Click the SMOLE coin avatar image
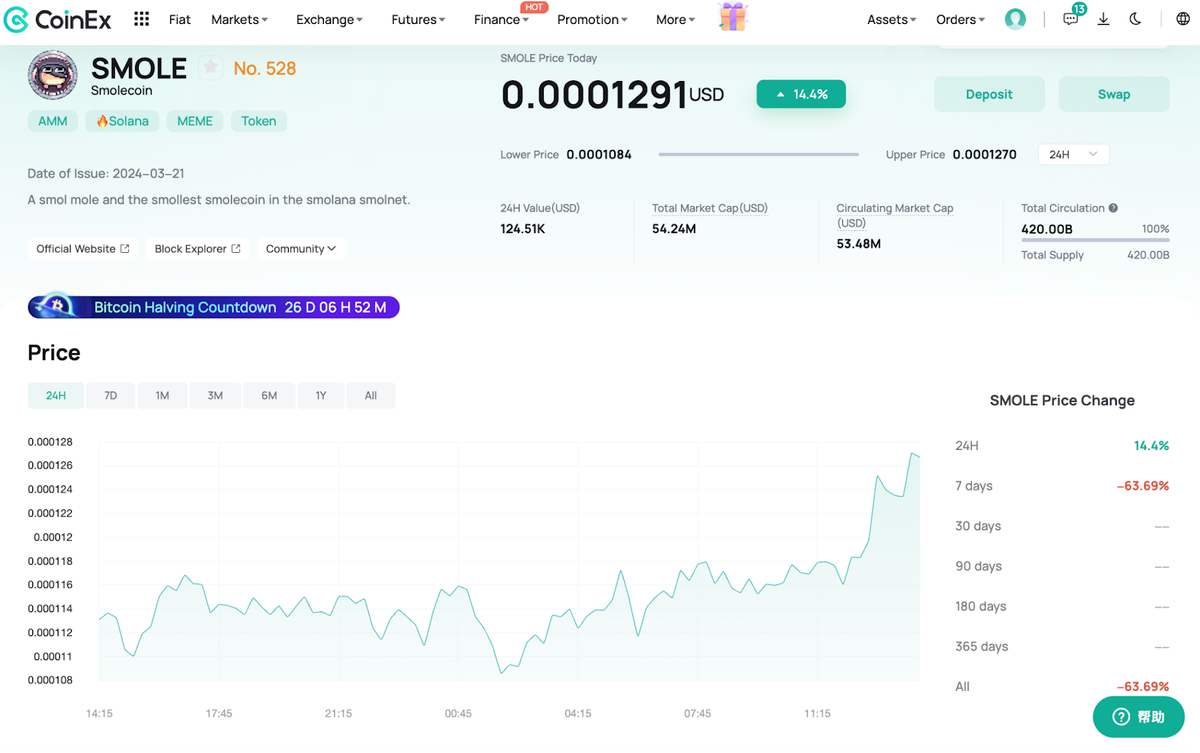The height and width of the screenshot is (753, 1200). (x=53, y=74)
